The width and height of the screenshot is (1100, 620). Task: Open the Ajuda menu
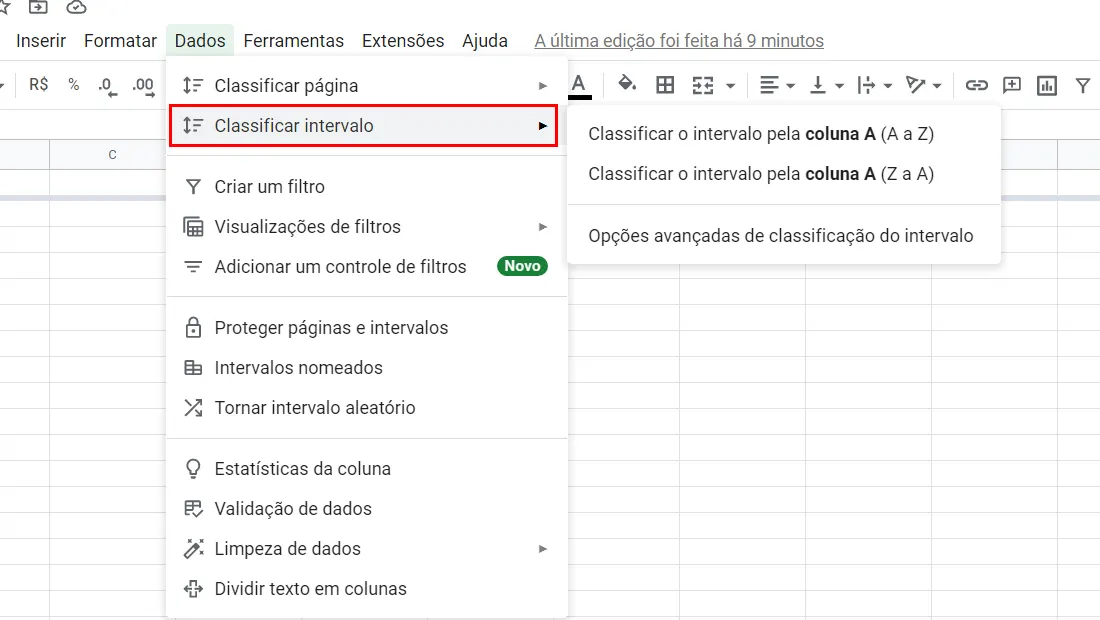[x=485, y=41]
